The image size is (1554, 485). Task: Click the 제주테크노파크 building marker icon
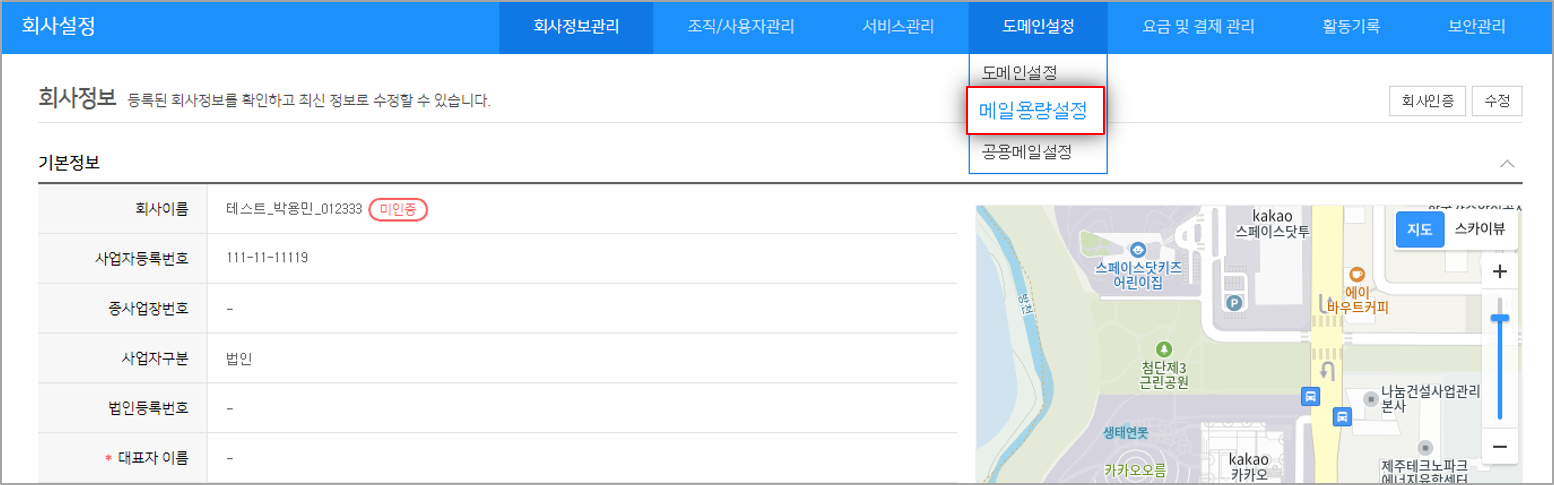(x=1426, y=447)
